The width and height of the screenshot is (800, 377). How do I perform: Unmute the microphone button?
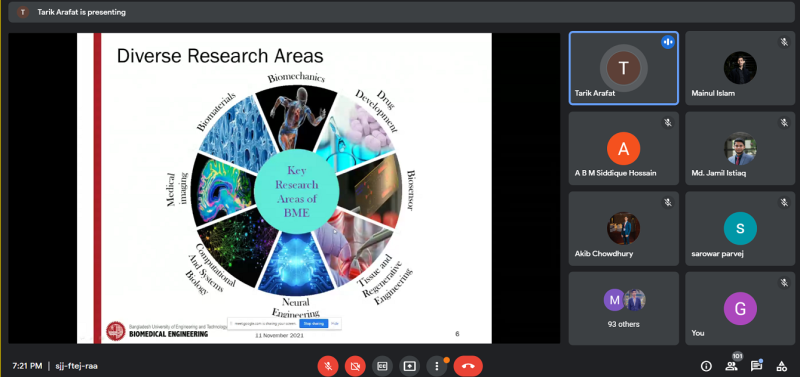[x=328, y=366]
